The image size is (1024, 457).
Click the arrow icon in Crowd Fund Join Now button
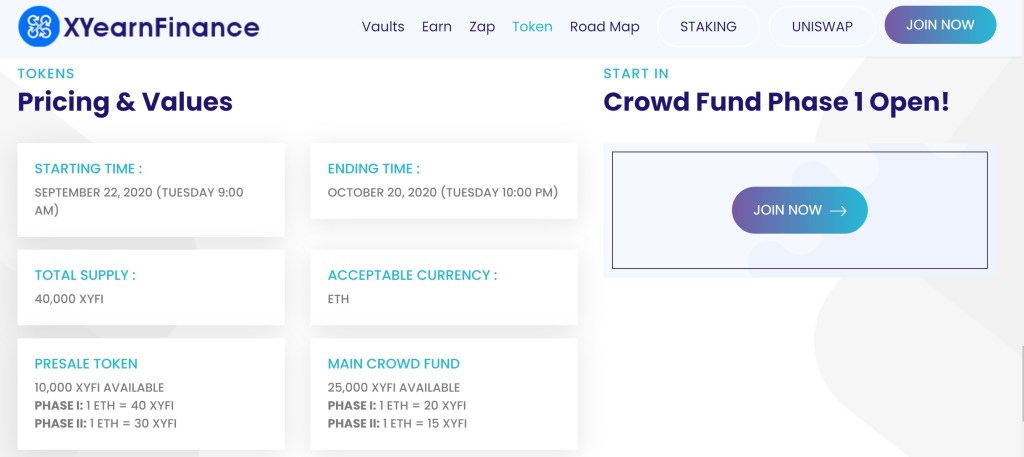click(x=839, y=211)
